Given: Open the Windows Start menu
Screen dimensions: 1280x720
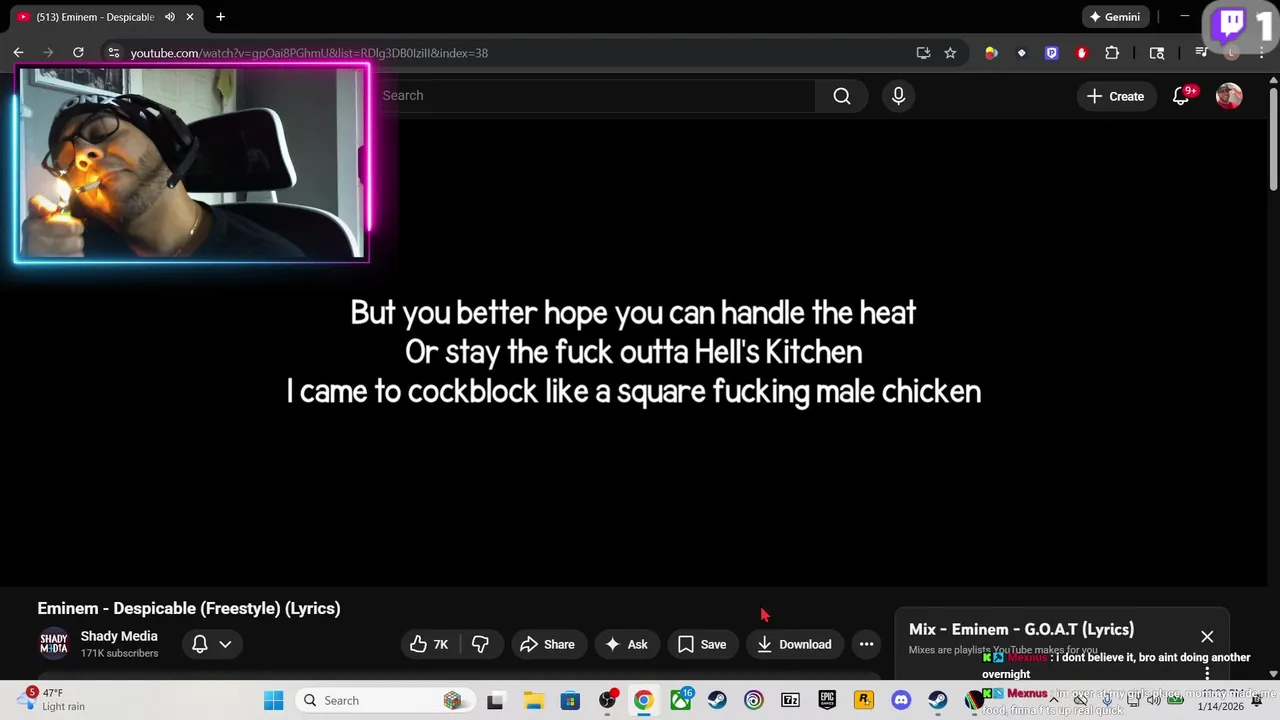Looking at the screenshot, I should click(x=273, y=700).
